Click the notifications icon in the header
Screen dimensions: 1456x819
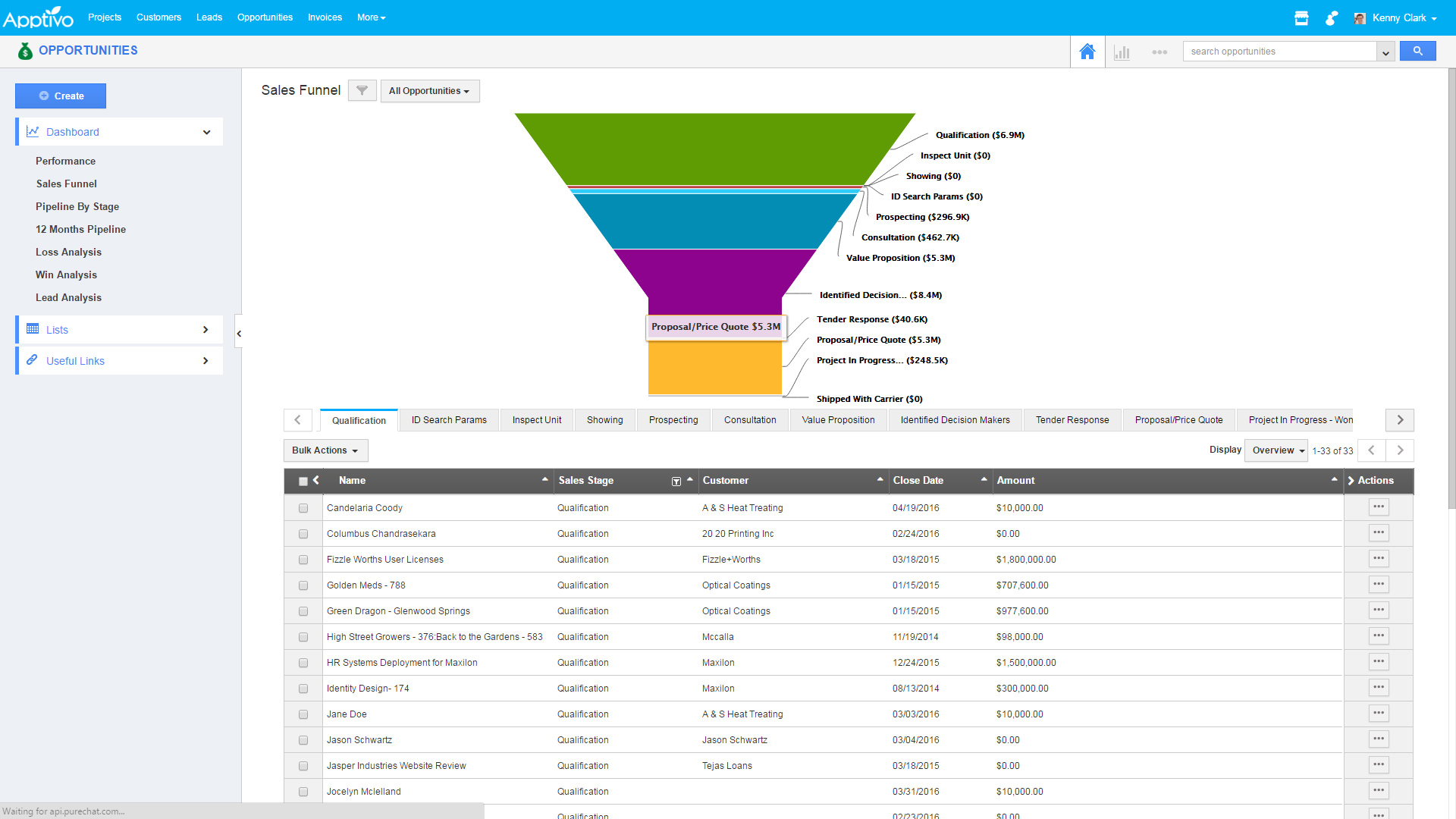1332,17
